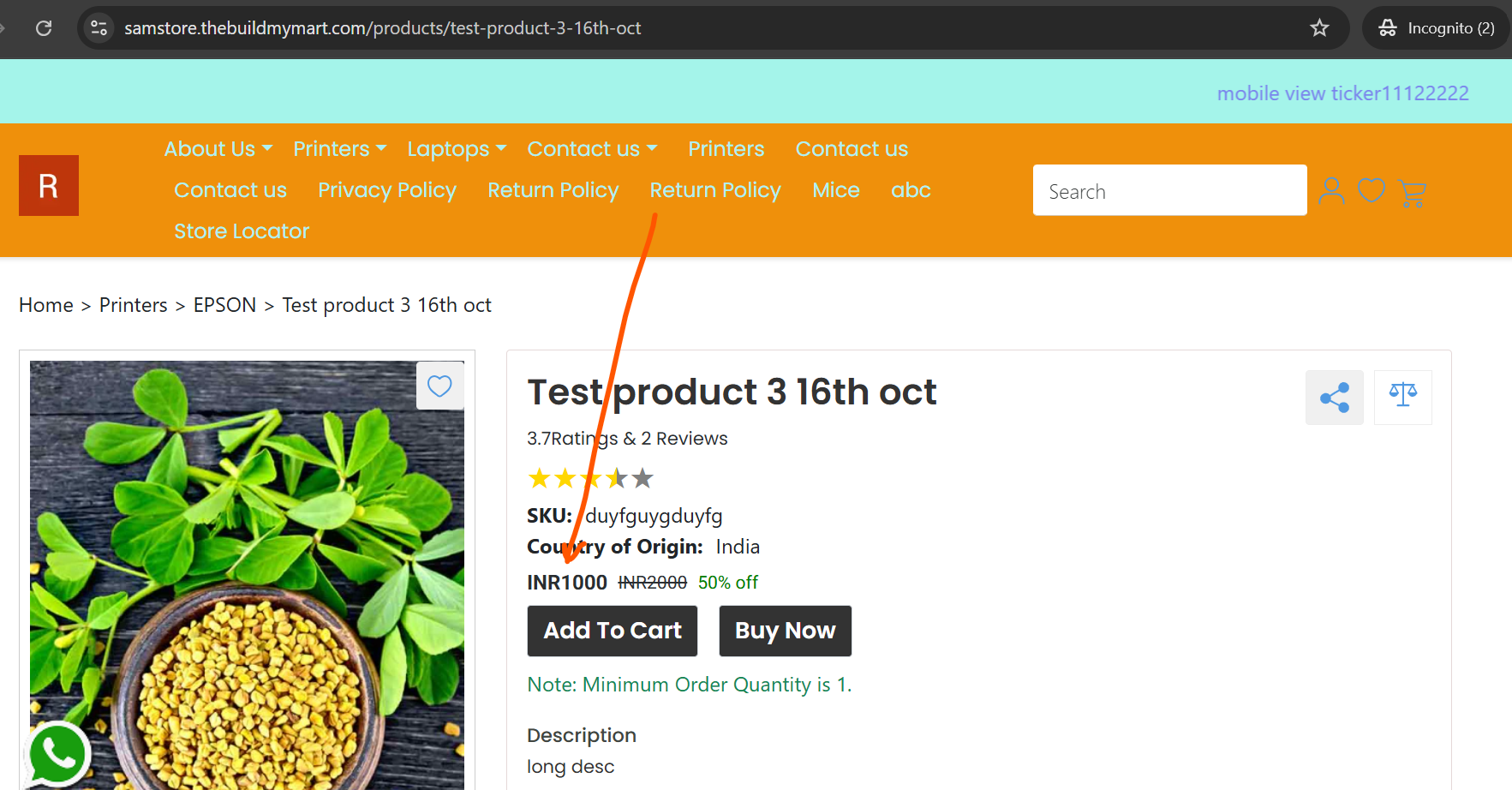The width and height of the screenshot is (1512, 790).
Task: Open the shopping cart icon
Action: click(x=1412, y=193)
